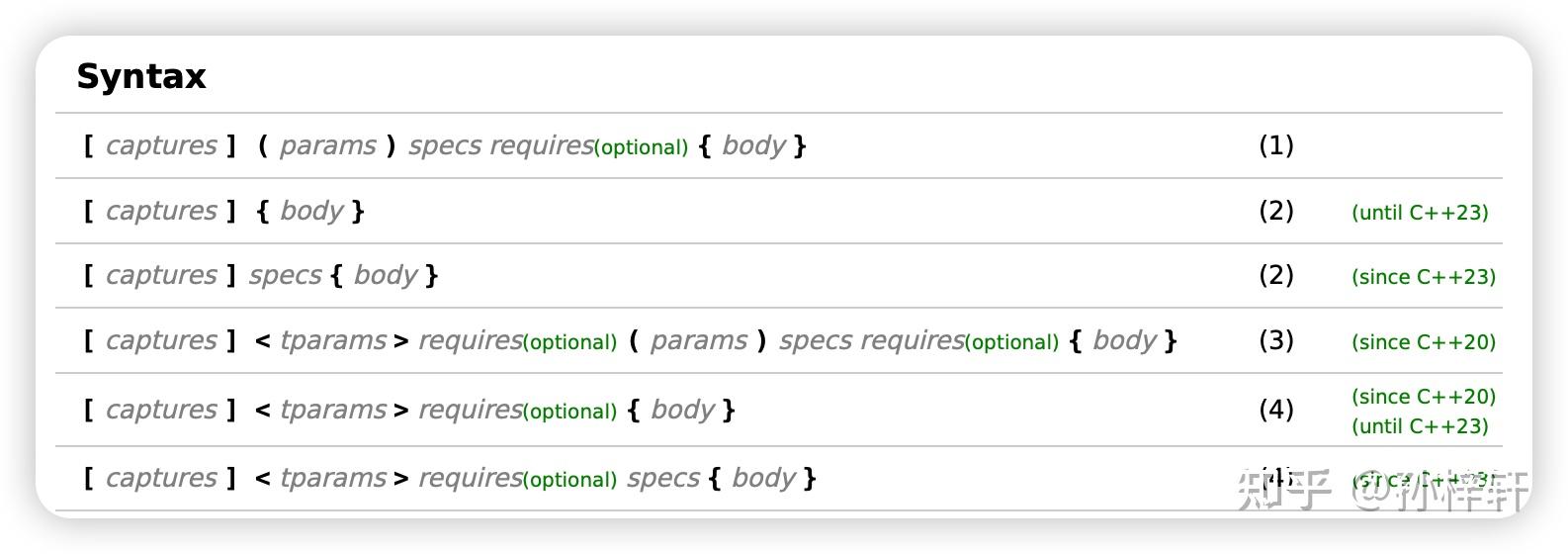Click 'specs requires' in row (1)

[500, 145]
